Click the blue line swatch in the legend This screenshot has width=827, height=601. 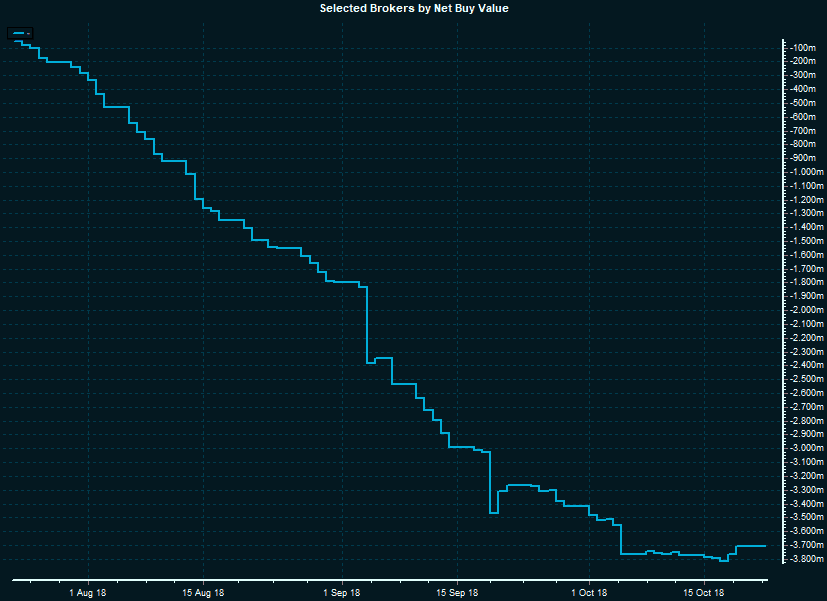tap(19, 33)
